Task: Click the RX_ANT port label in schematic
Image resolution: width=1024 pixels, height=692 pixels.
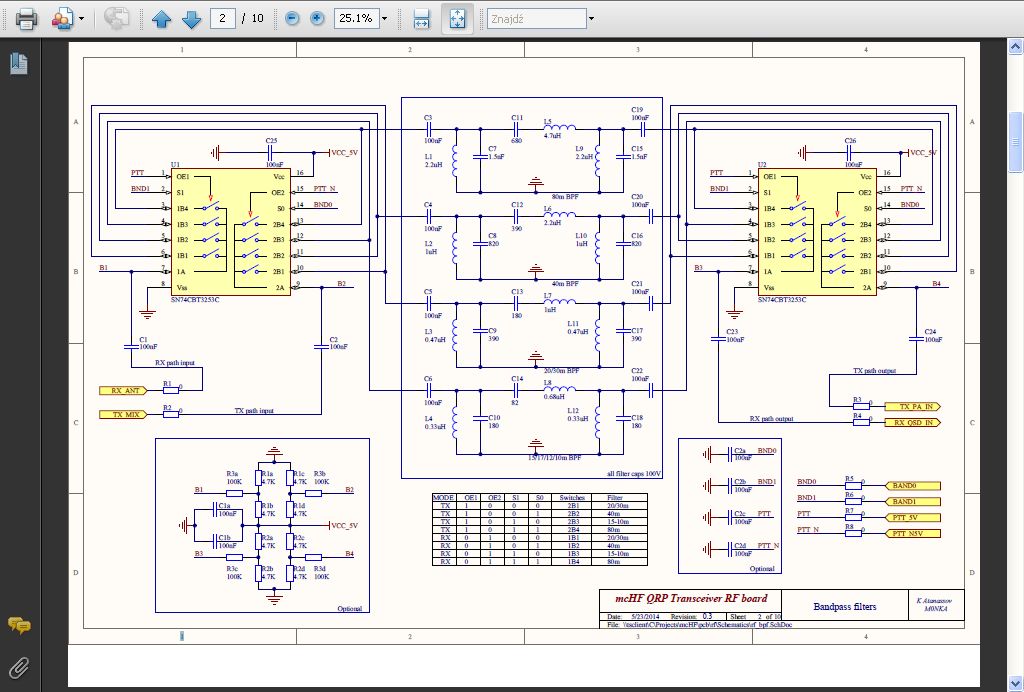Action: point(124,390)
